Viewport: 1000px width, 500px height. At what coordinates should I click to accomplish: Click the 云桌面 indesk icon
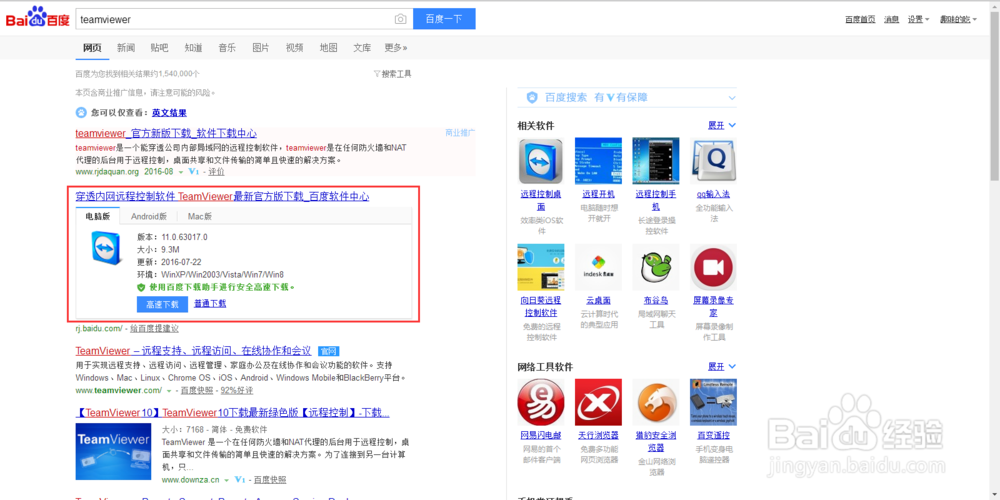[598, 267]
